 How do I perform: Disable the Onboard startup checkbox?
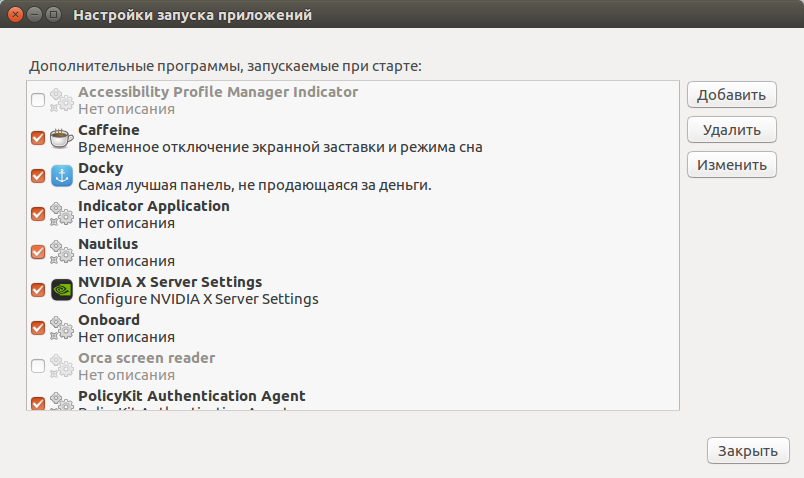38,328
